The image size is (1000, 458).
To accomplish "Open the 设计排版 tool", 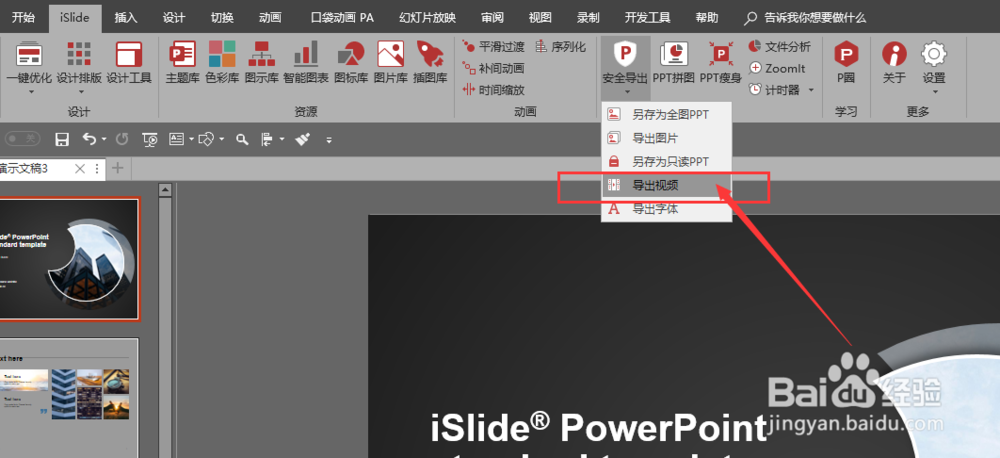I will 79,63.
